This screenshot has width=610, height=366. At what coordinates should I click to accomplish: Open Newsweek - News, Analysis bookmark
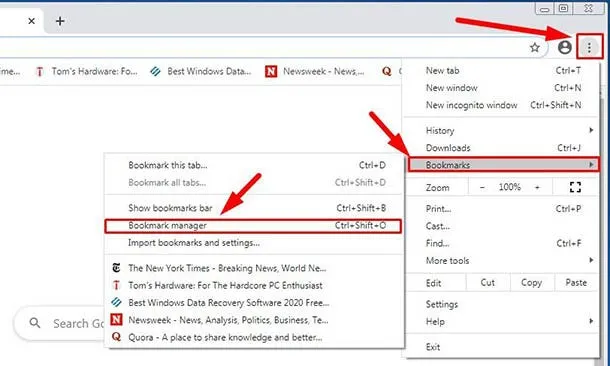pos(254,320)
